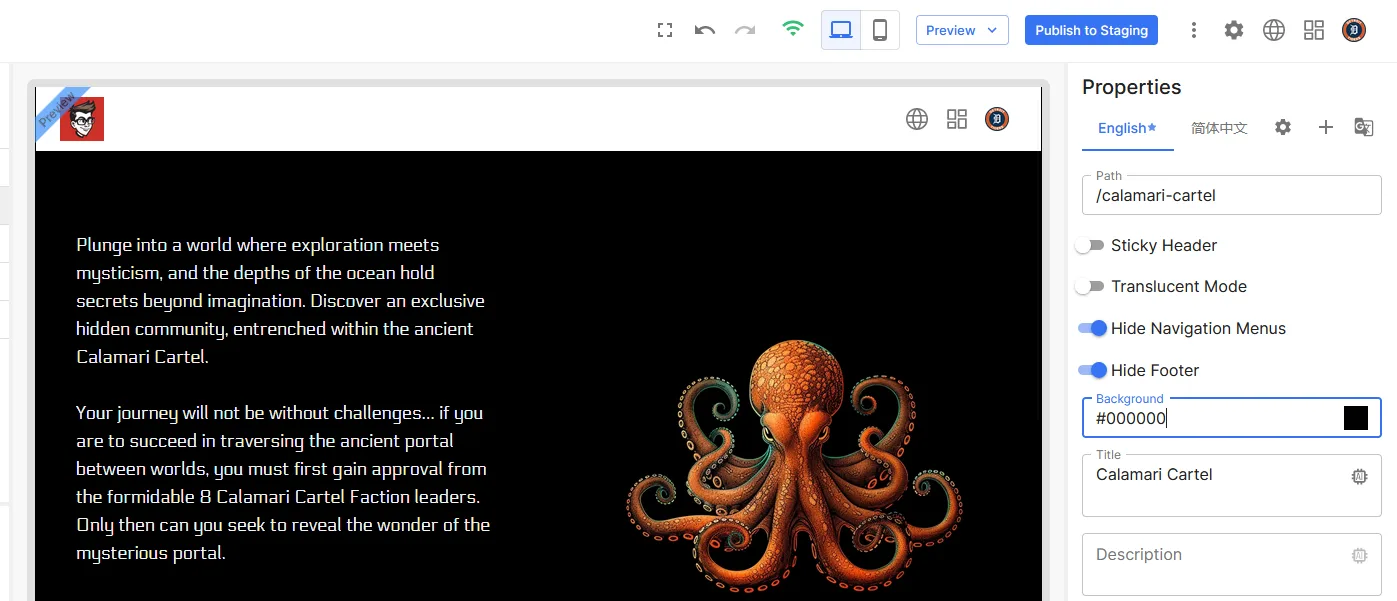Open the dashboard grid icon in top toolbar

coord(1314,30)
